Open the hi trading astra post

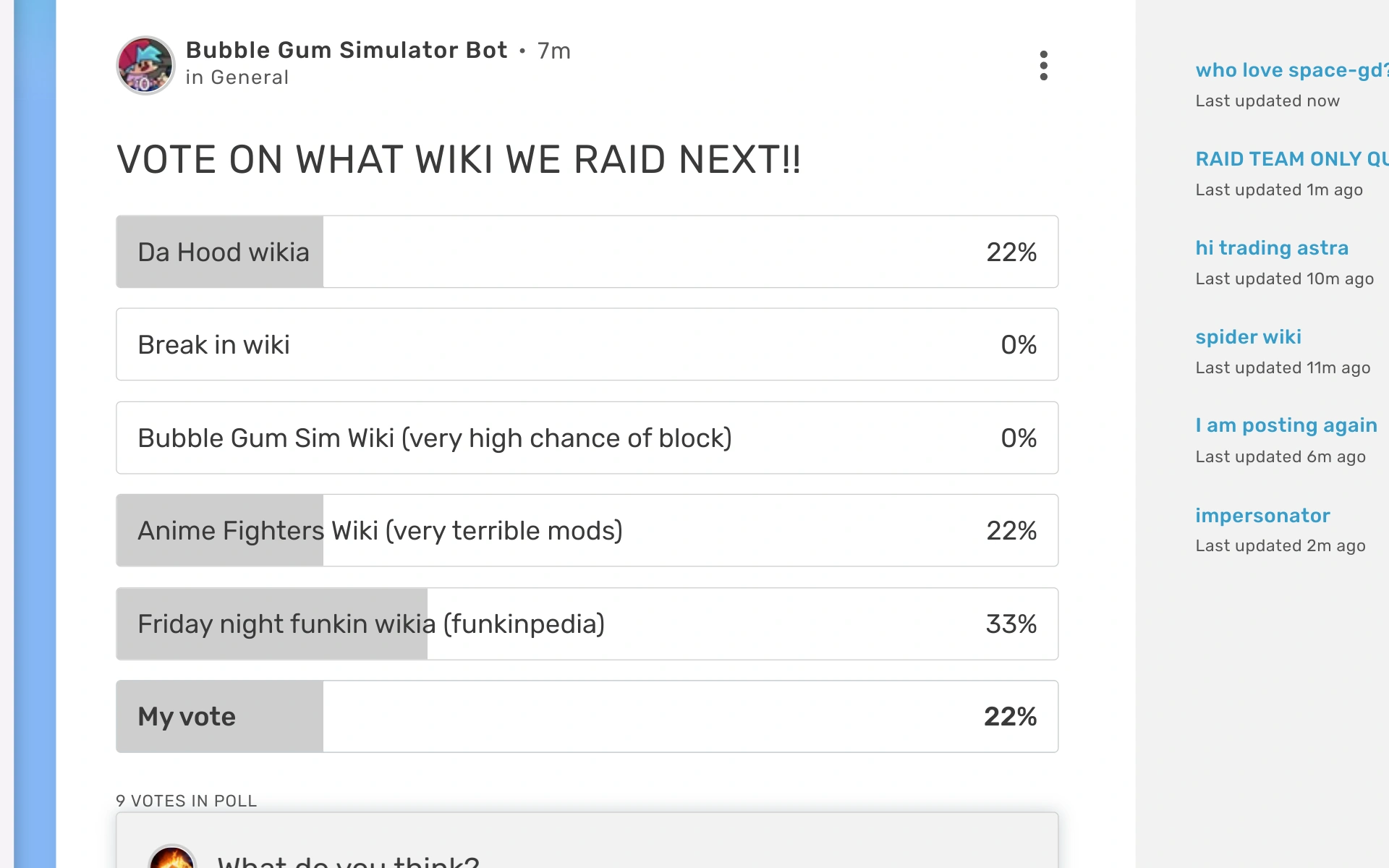pyautogui.click(x=1272, y=247)
